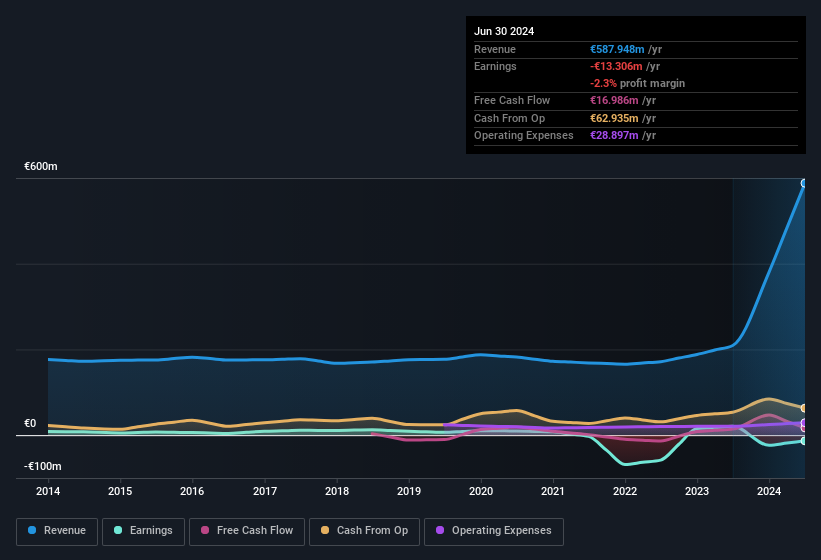The image size is (821, 560).
Task: Click the Jun 30 2024 tooltip date
Action: click(x=504, y=31)
